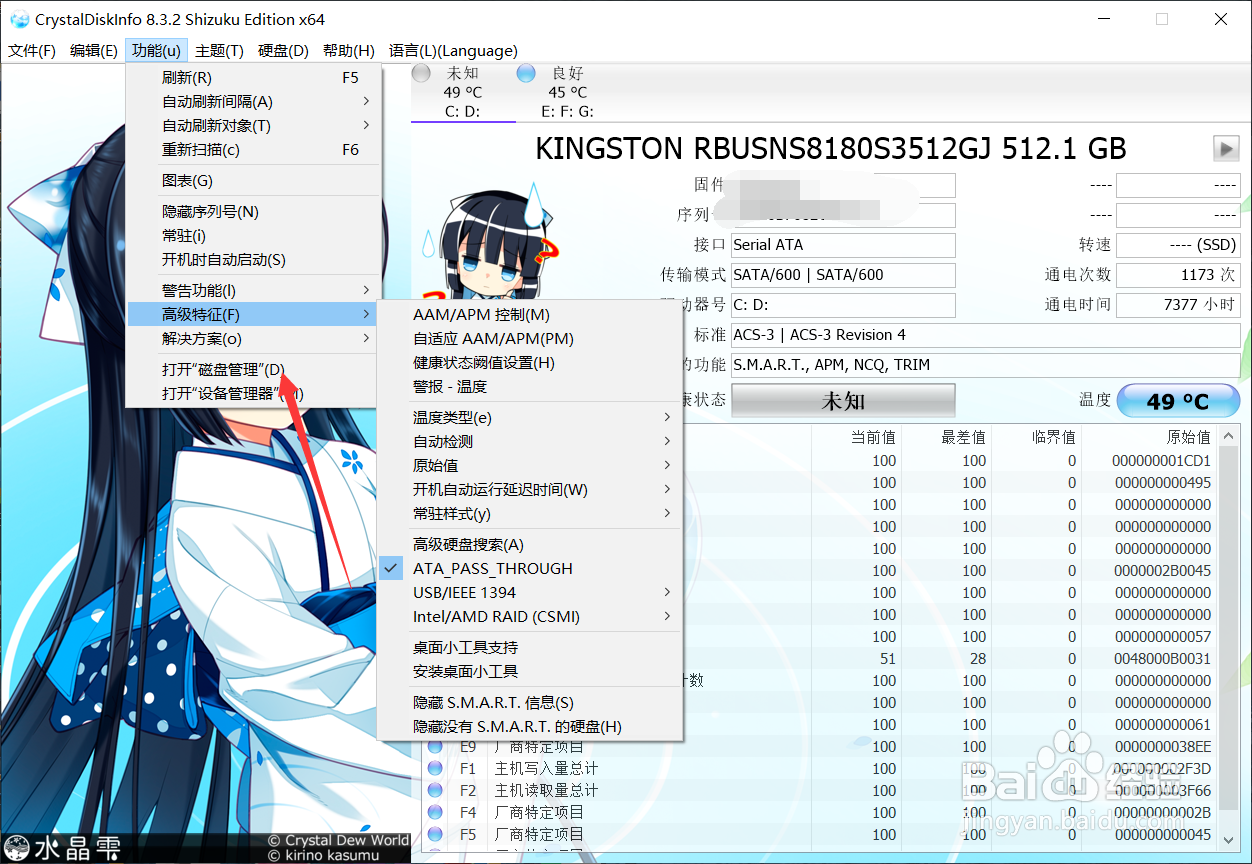Select the highlighted 高级特征(F) item
Image resolution: width=1252 pixels, height=864 pixels.
click(254, 315)
